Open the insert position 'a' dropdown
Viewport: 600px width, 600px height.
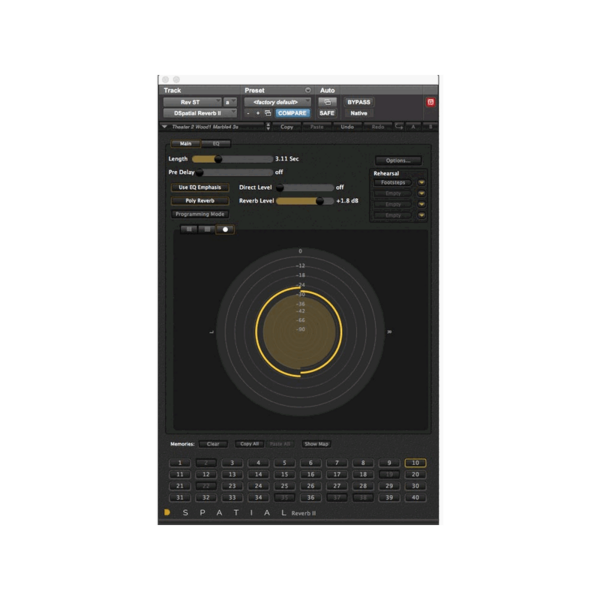click(230, 102)
